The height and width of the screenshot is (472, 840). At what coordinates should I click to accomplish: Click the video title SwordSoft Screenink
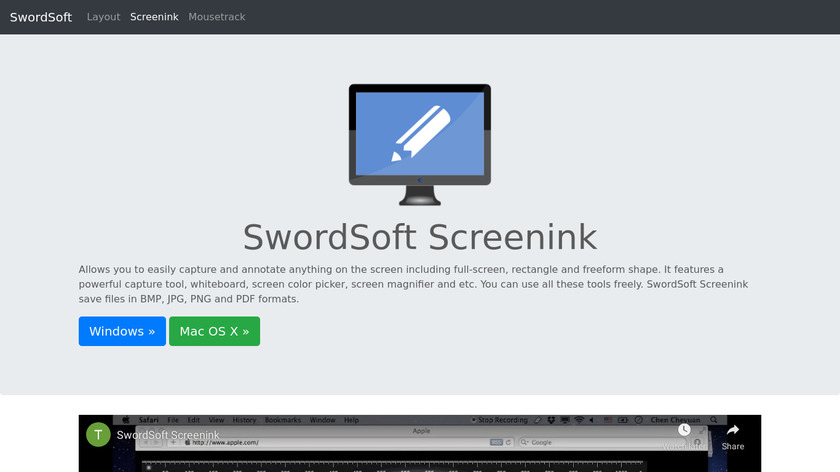click(x=167, y=435)
